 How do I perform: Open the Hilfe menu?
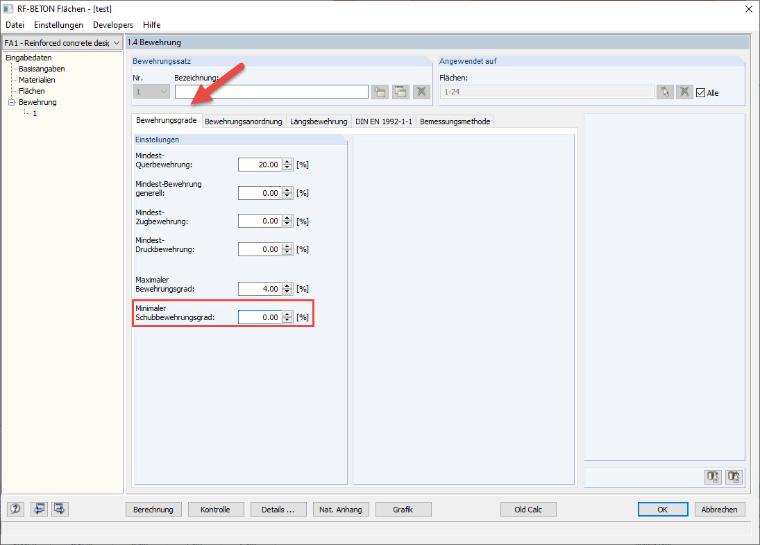152,25
